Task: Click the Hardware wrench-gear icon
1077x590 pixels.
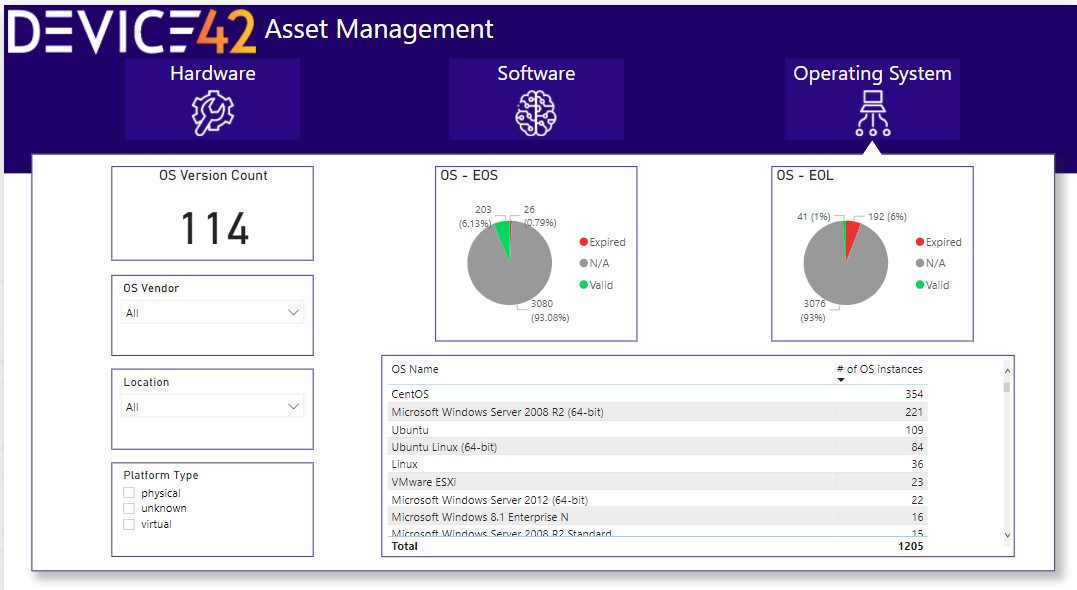Action: (x=212, y=113)
